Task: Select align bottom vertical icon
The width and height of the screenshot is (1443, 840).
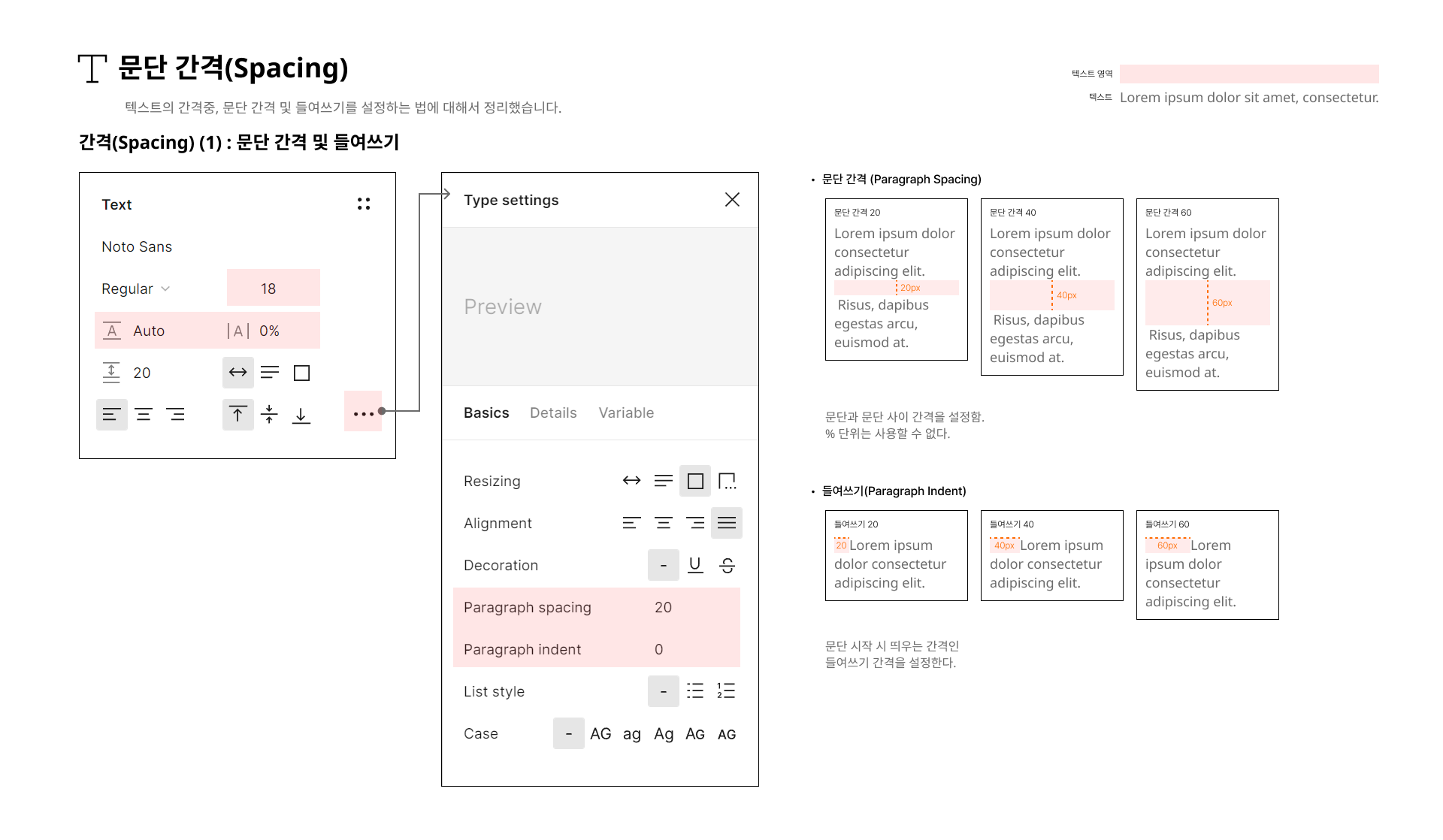Action: tap(301, 415)
